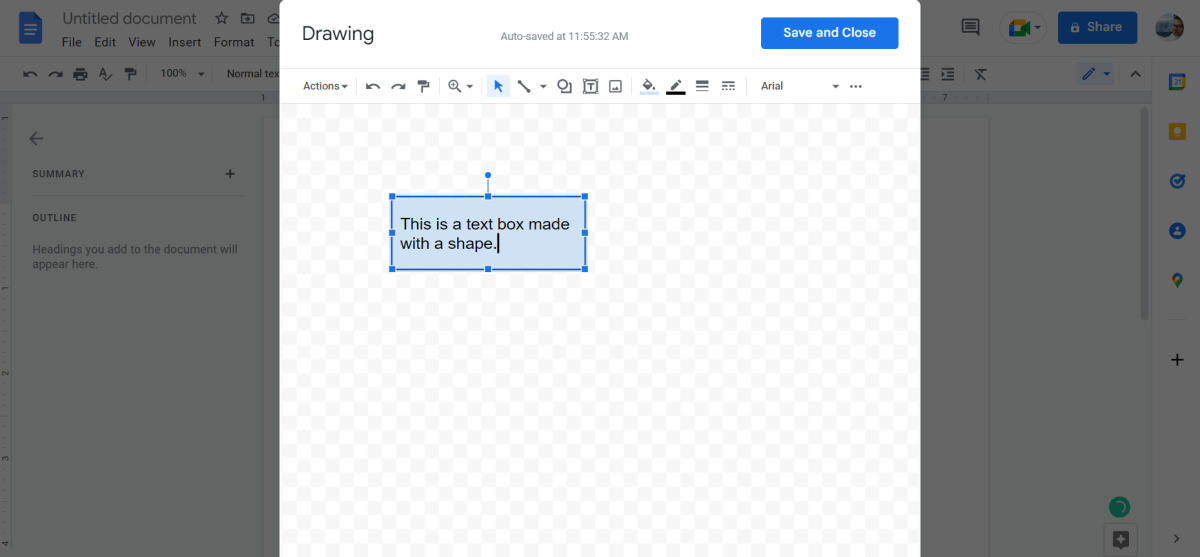Click the Explore button at bottom right

(1121, 539)
